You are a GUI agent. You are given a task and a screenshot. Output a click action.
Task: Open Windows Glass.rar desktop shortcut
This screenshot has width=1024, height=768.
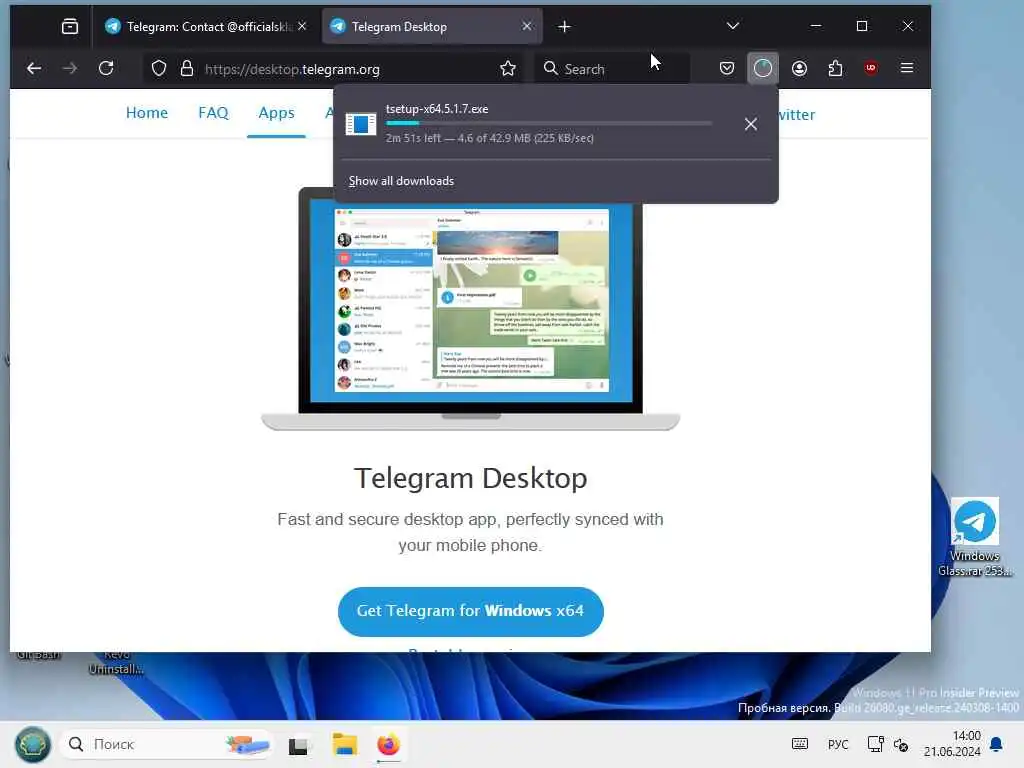coord(974,537)
